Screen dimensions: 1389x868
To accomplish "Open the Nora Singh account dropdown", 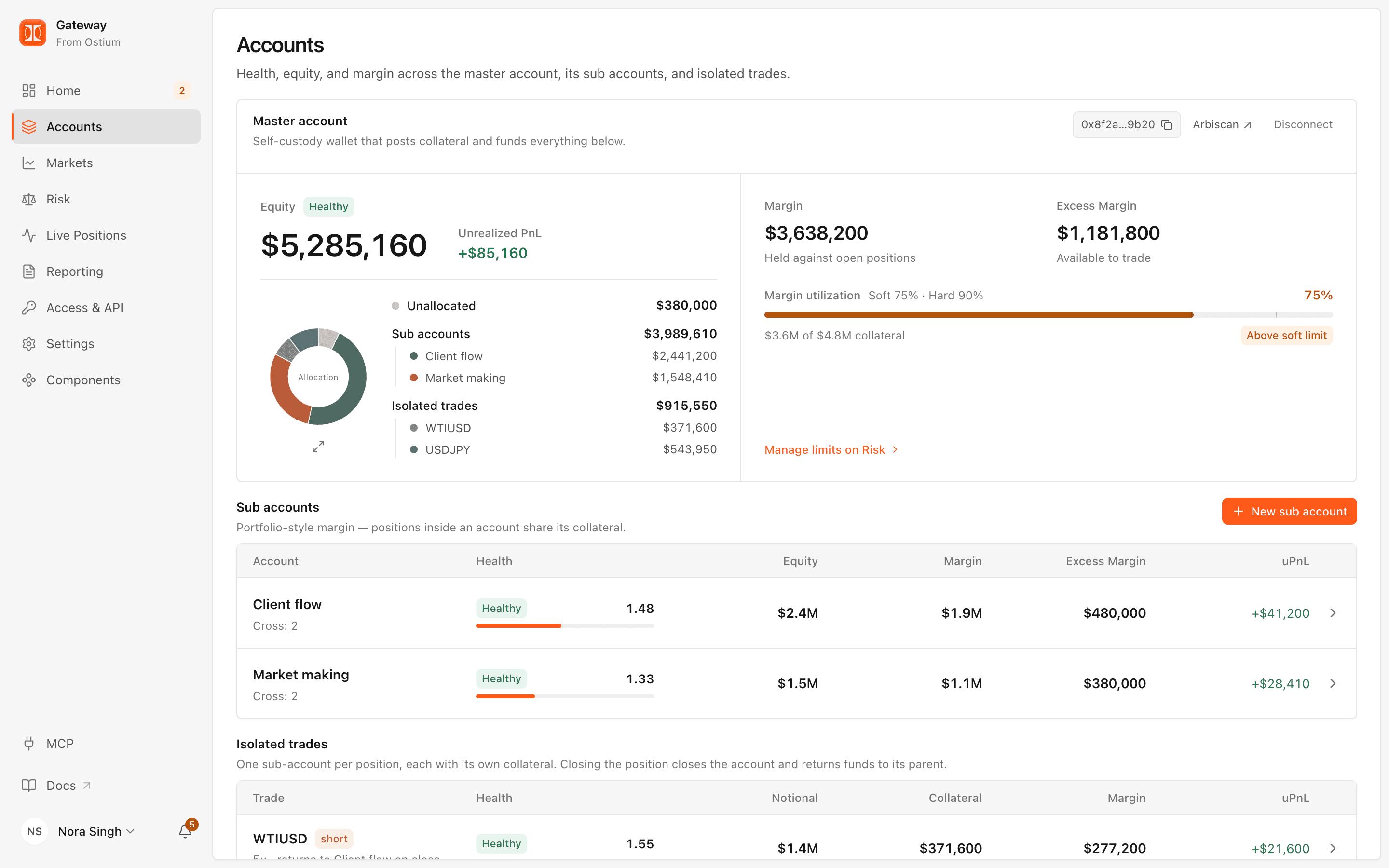I will click(x=96, y=831).
